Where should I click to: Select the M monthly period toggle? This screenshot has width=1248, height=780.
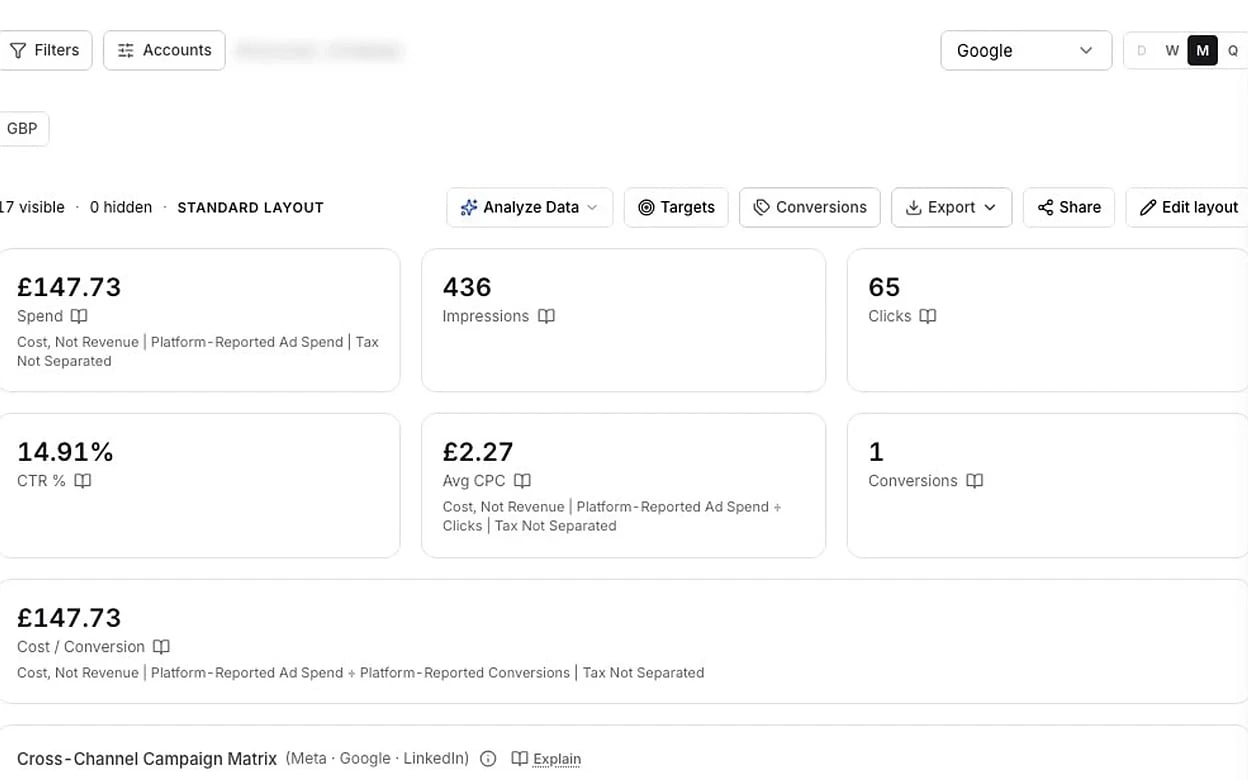pyautogui.click(x=1202, y=51)
